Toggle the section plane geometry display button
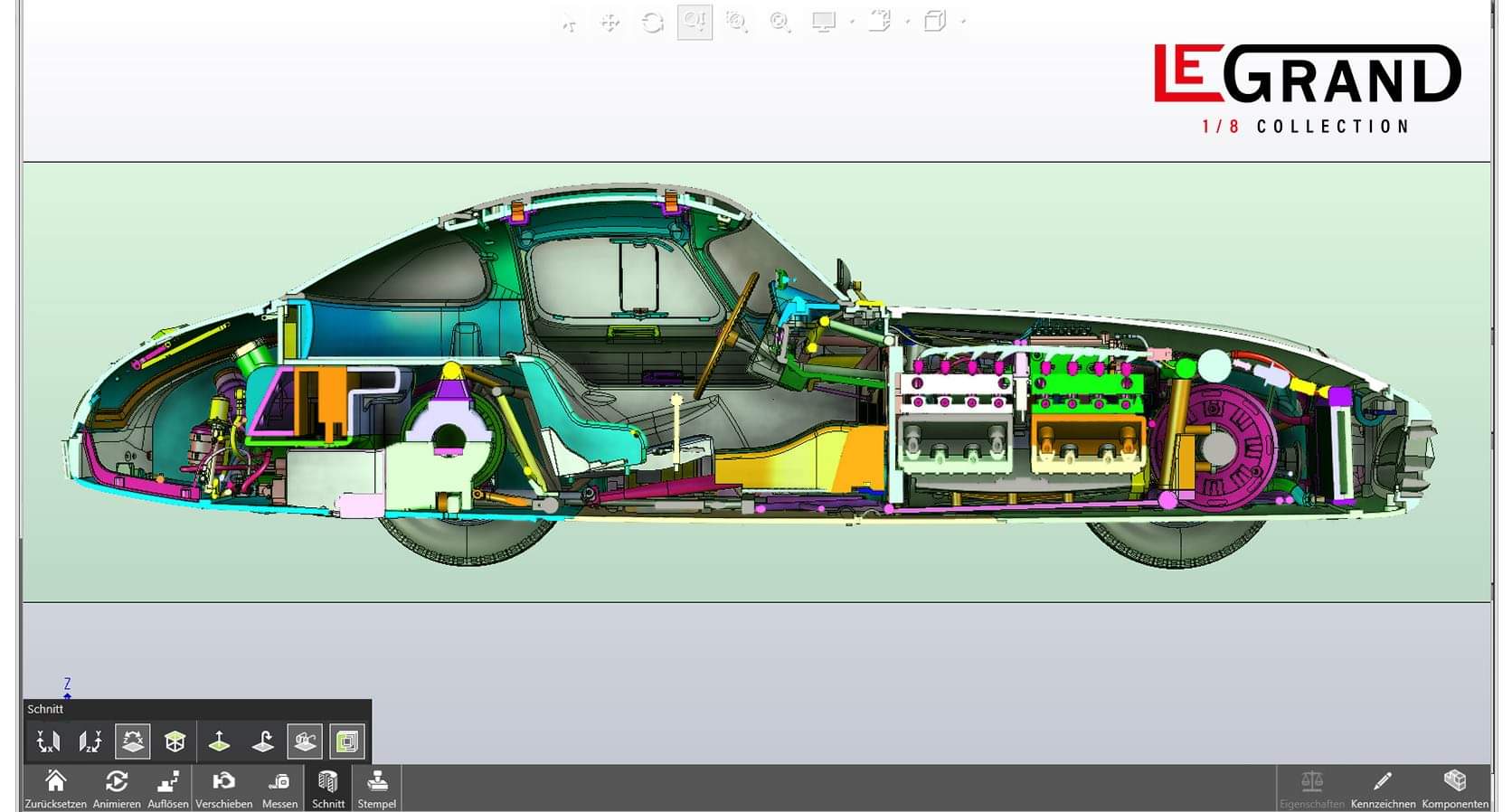The height and width of the screenshot is (812, 1512). click(305, 742)
